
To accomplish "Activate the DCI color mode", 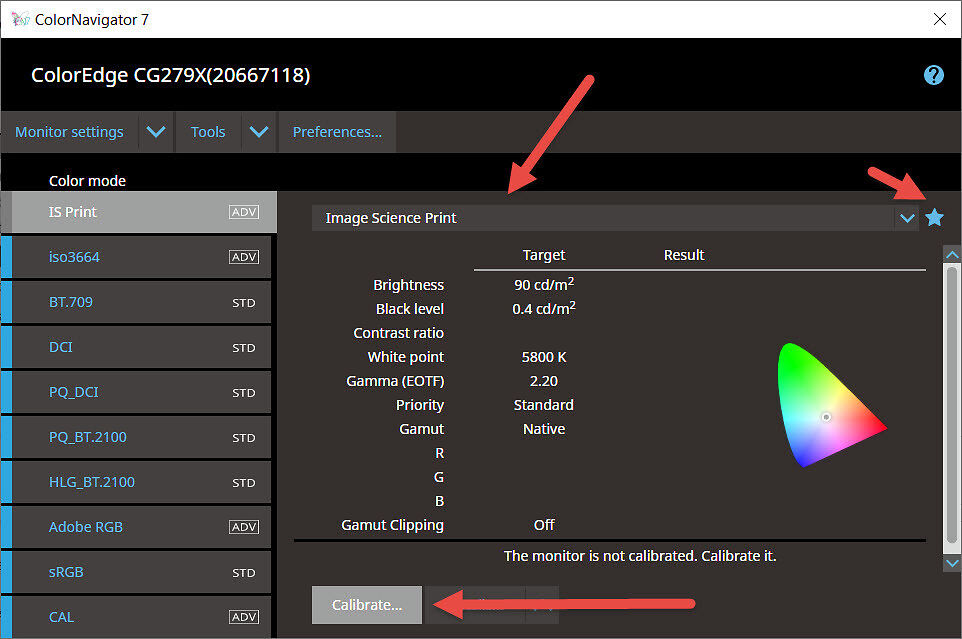I will click(x=61, y=347).
